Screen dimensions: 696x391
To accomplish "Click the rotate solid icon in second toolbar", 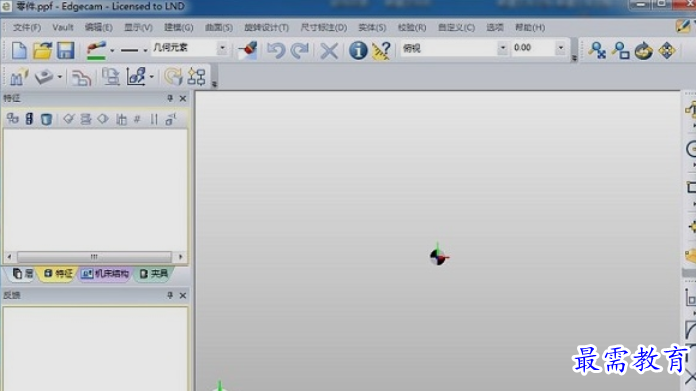I will tap(173, 76).
